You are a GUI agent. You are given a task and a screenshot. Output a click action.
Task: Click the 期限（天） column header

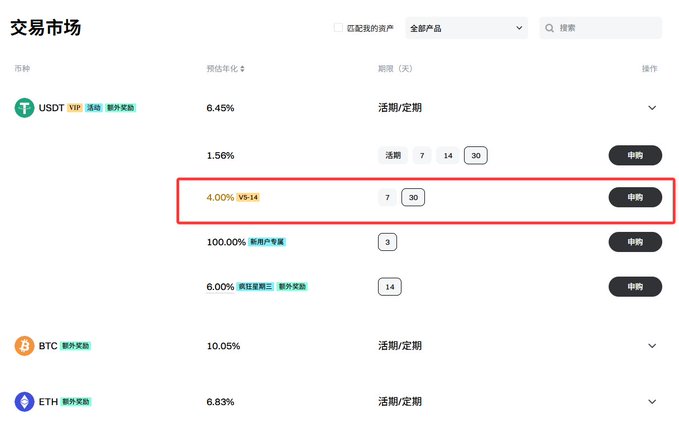click(395, 69)
